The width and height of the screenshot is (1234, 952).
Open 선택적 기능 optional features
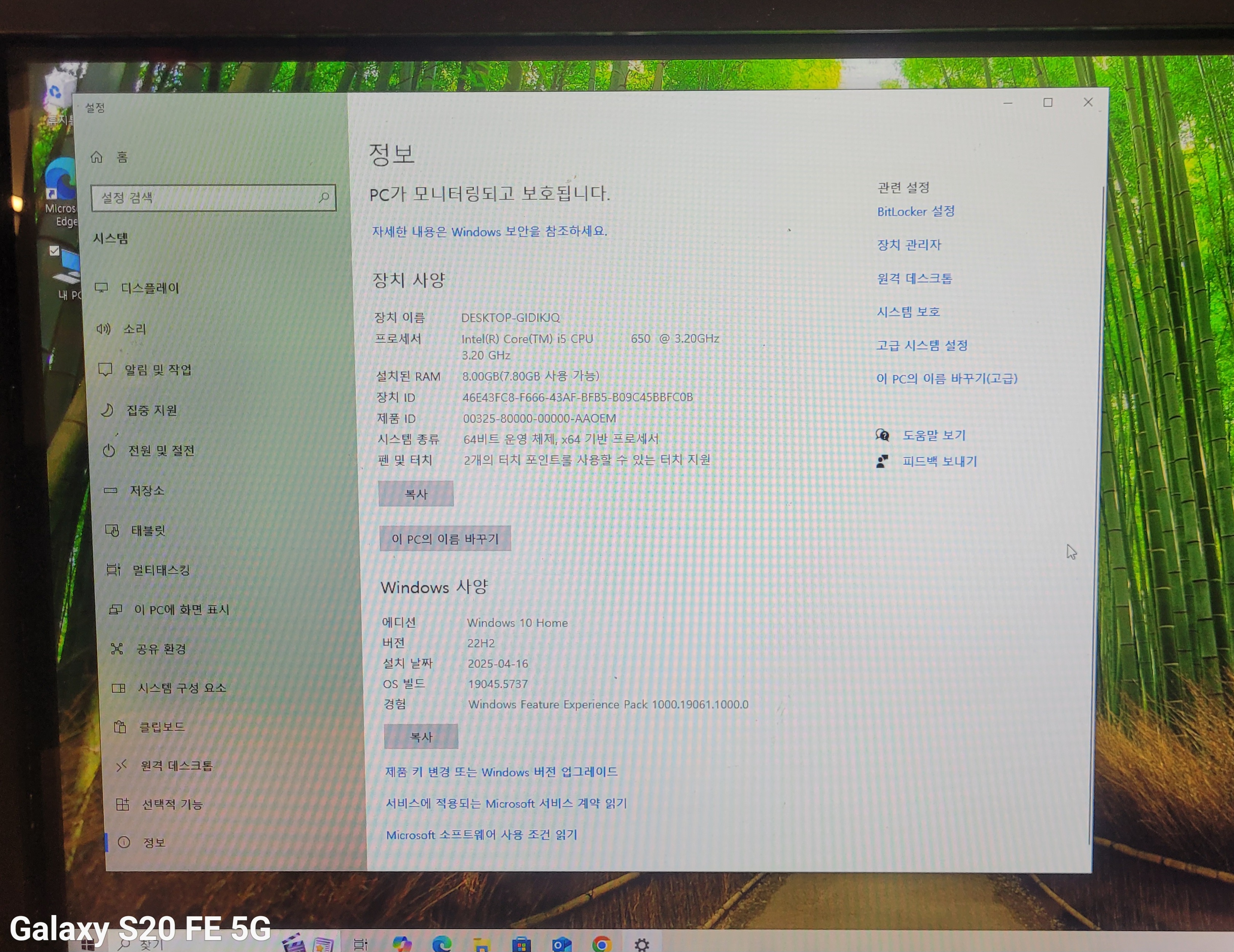point(159,804)
